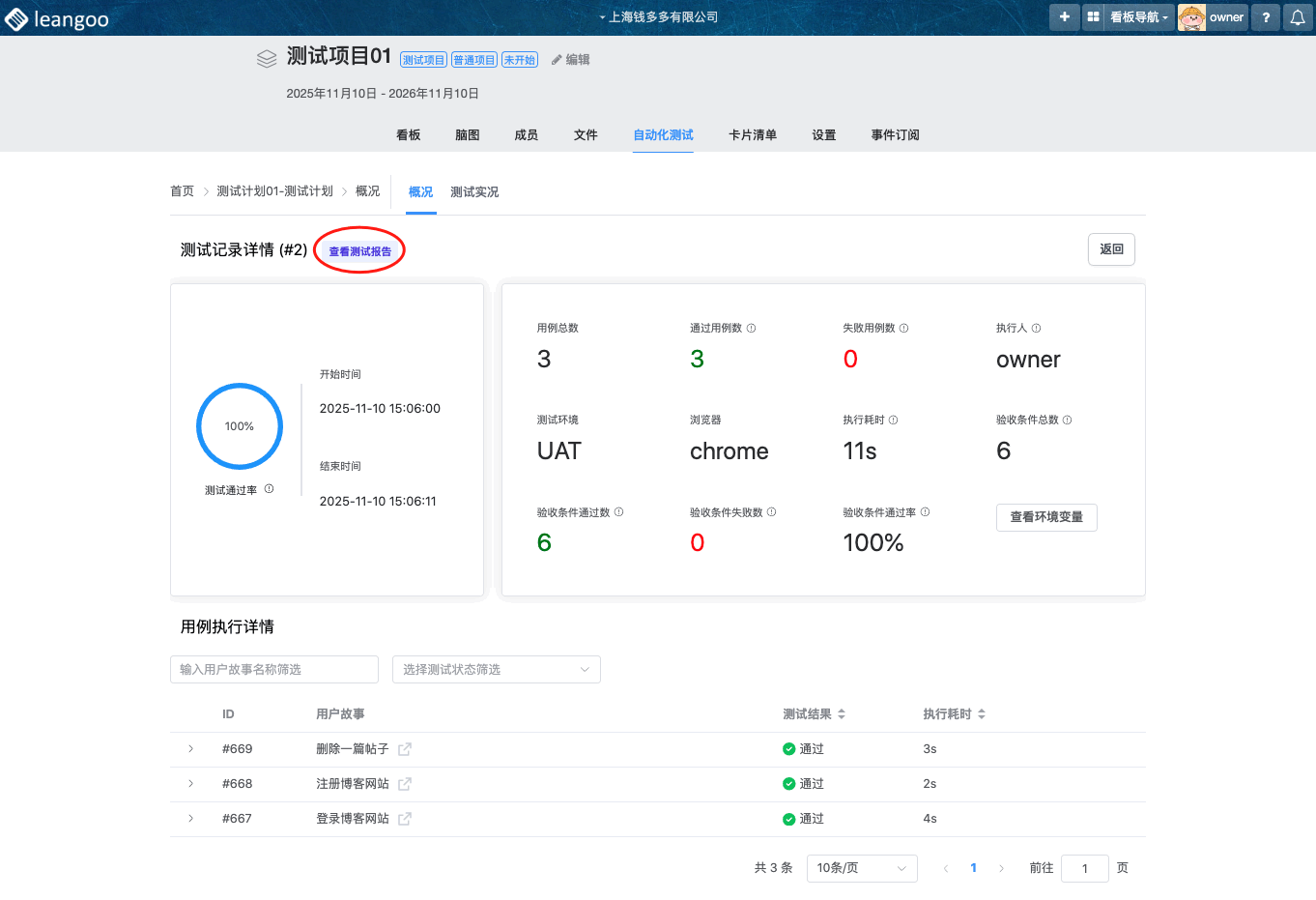Viewport: 1316px width, 900px height.
Task: Click info icon next to 测试通过率
Action: [269, 489]
